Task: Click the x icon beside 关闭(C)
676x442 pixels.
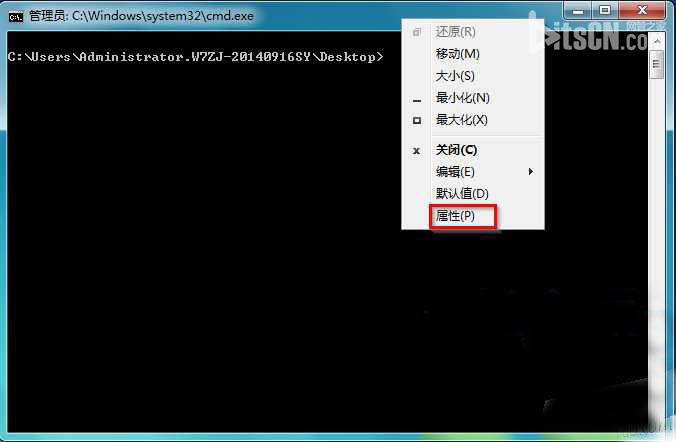Action: point(416,151)
